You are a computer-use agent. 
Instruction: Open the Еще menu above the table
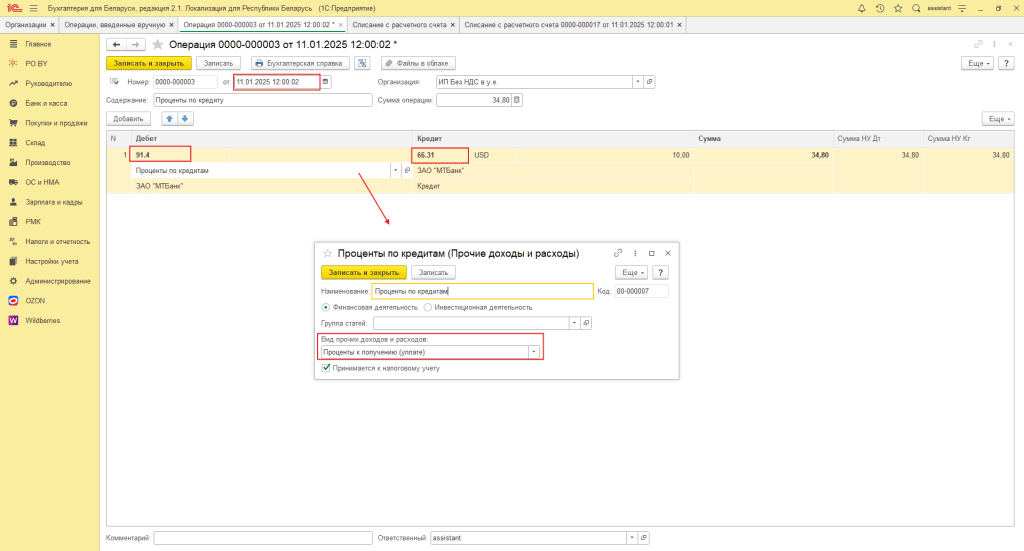(999, 119)
